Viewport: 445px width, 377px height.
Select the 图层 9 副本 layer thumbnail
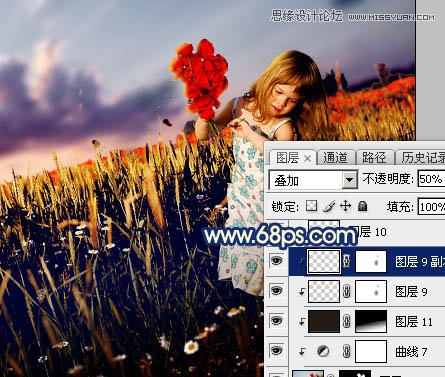[324, 261]
